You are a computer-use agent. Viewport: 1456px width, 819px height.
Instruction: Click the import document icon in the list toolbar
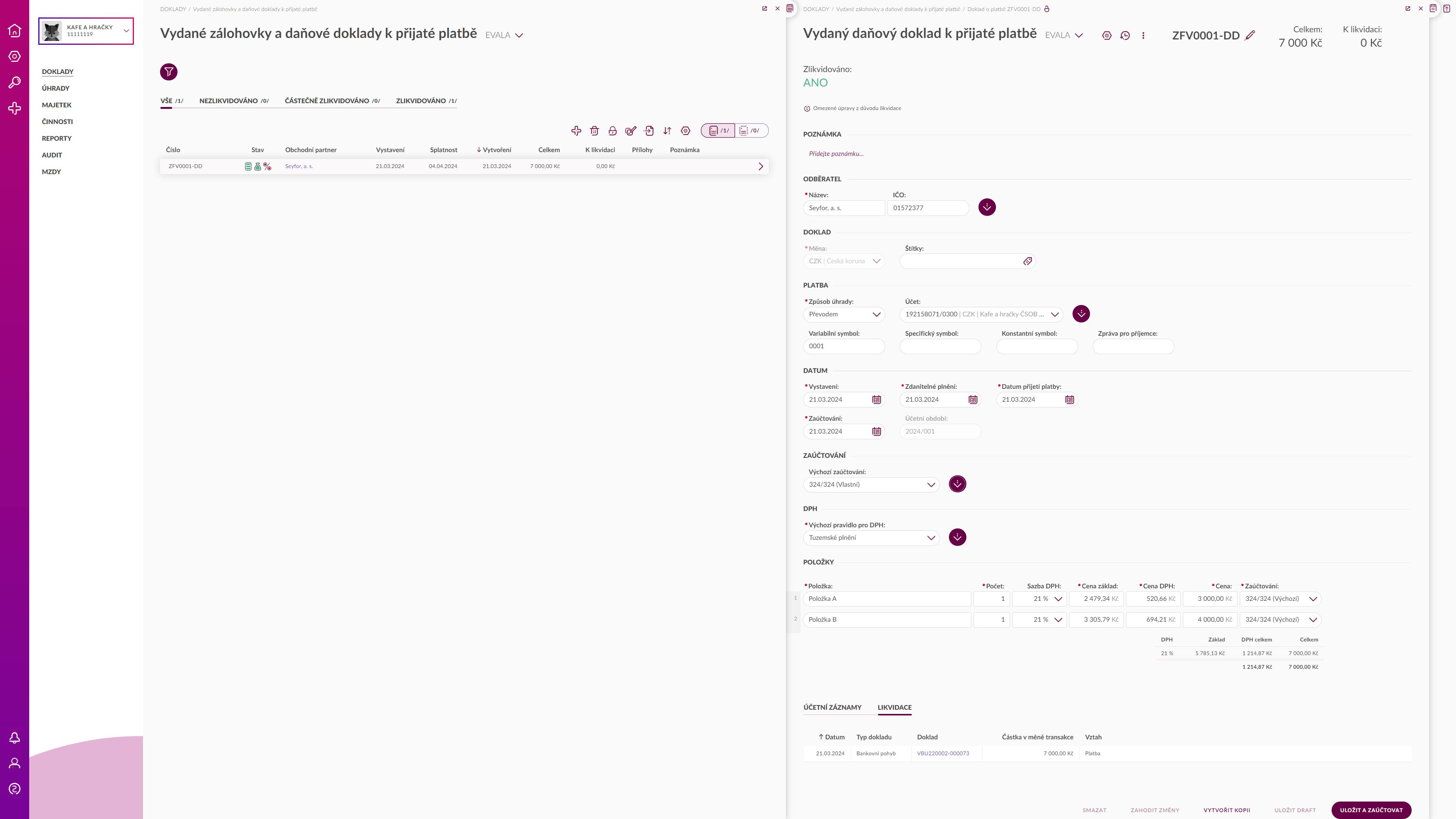click(649, 130)
